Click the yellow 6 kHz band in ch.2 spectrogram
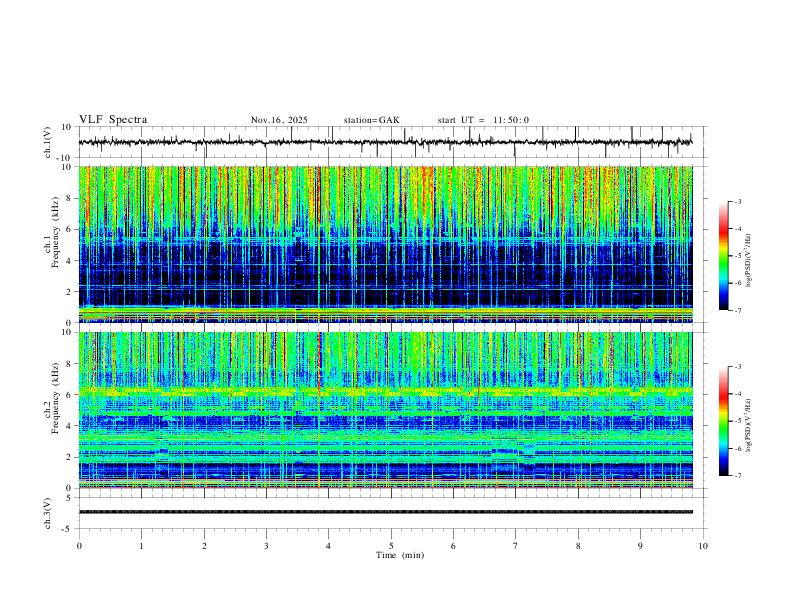The height and width of the screenshot is (612, 792). pyautogui.click(x=385, y=391)
